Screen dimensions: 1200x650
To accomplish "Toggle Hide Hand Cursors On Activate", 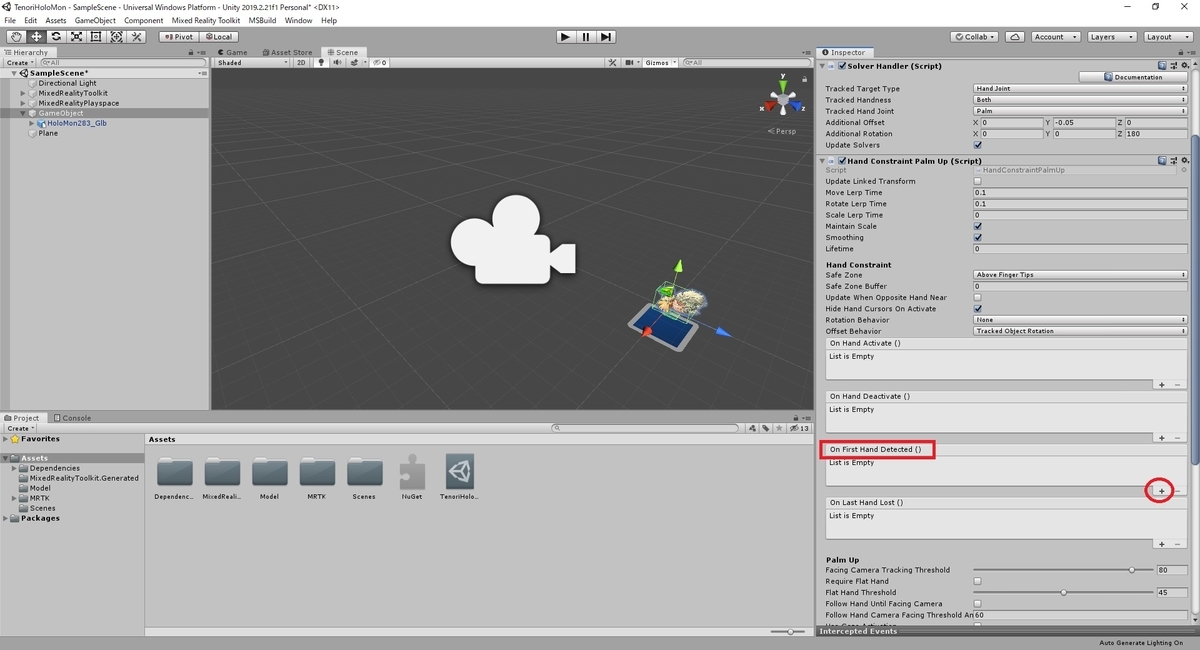I will click(977, 308).
